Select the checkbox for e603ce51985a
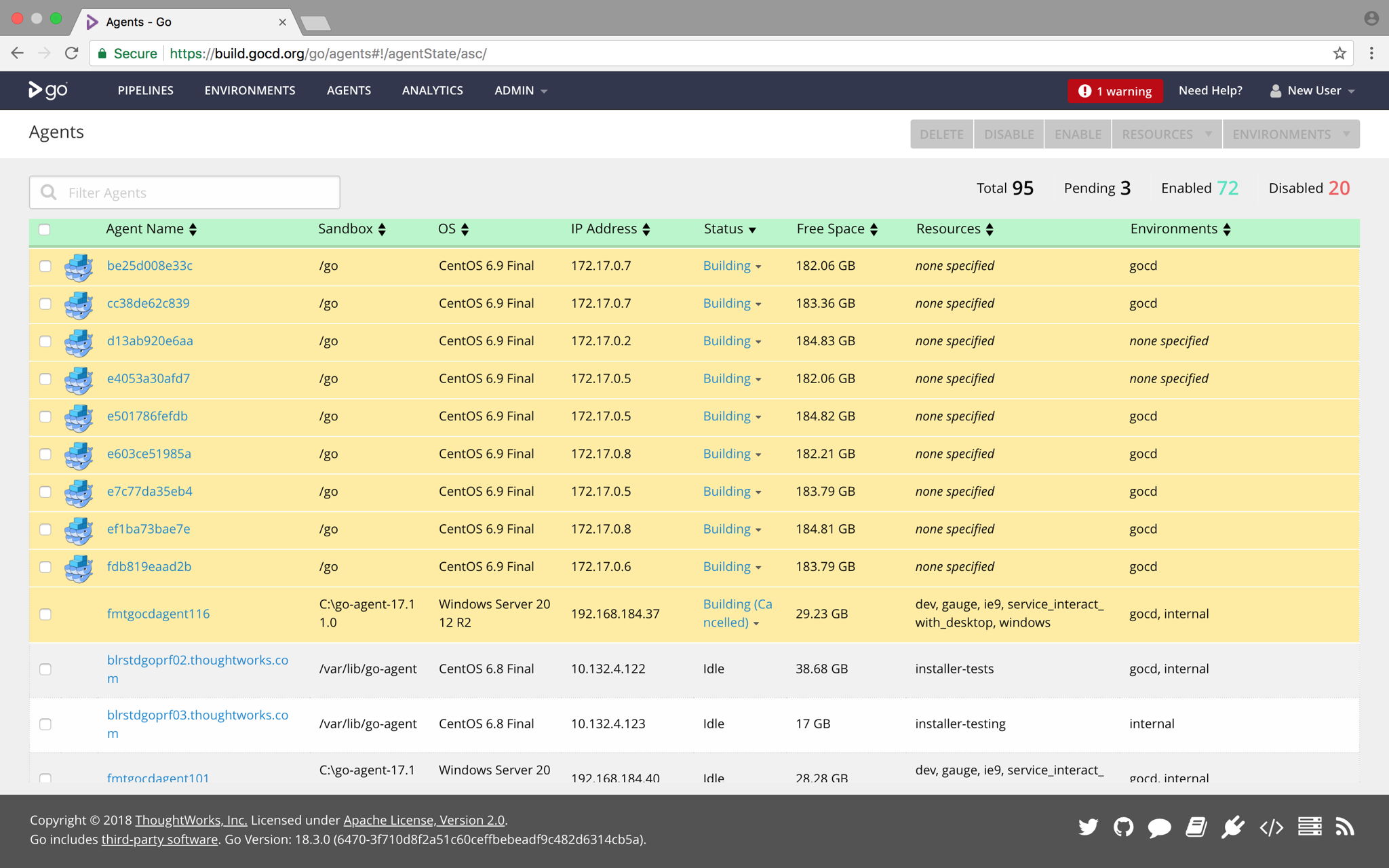This screenshot has height=868, width=1389. tap(45, 454)
